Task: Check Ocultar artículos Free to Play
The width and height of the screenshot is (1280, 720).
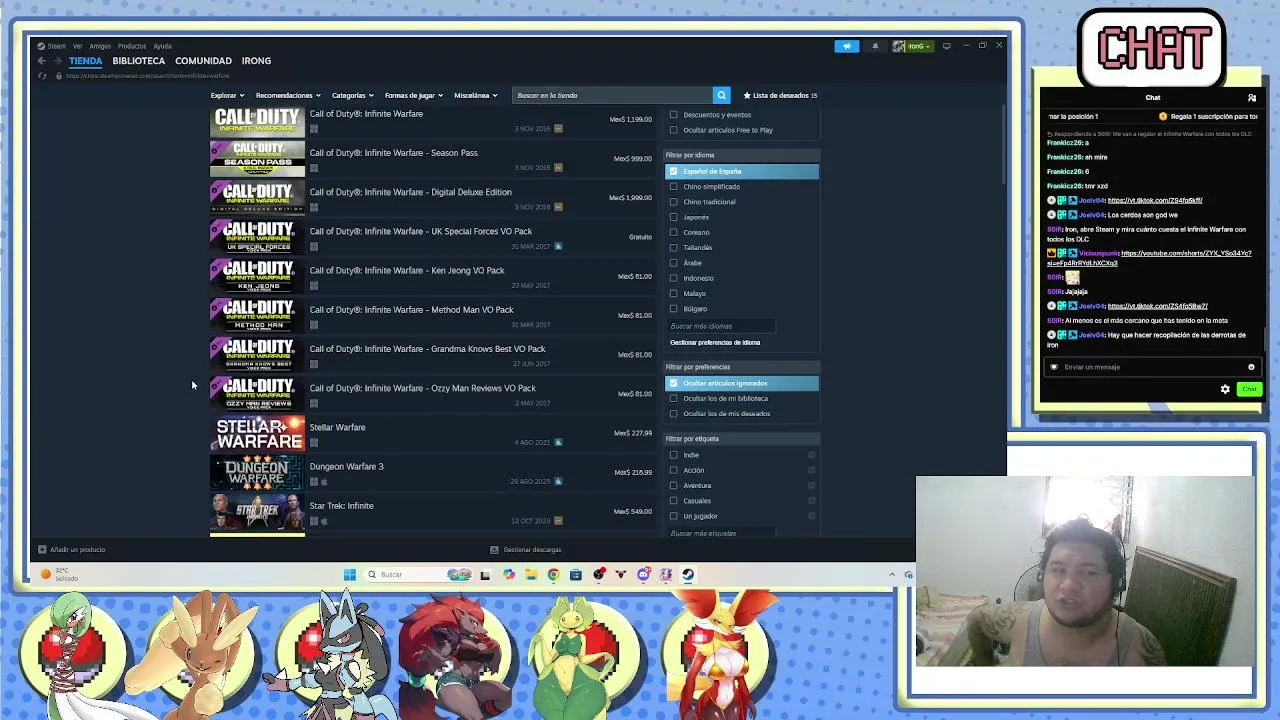Action: tap(673, 130)
